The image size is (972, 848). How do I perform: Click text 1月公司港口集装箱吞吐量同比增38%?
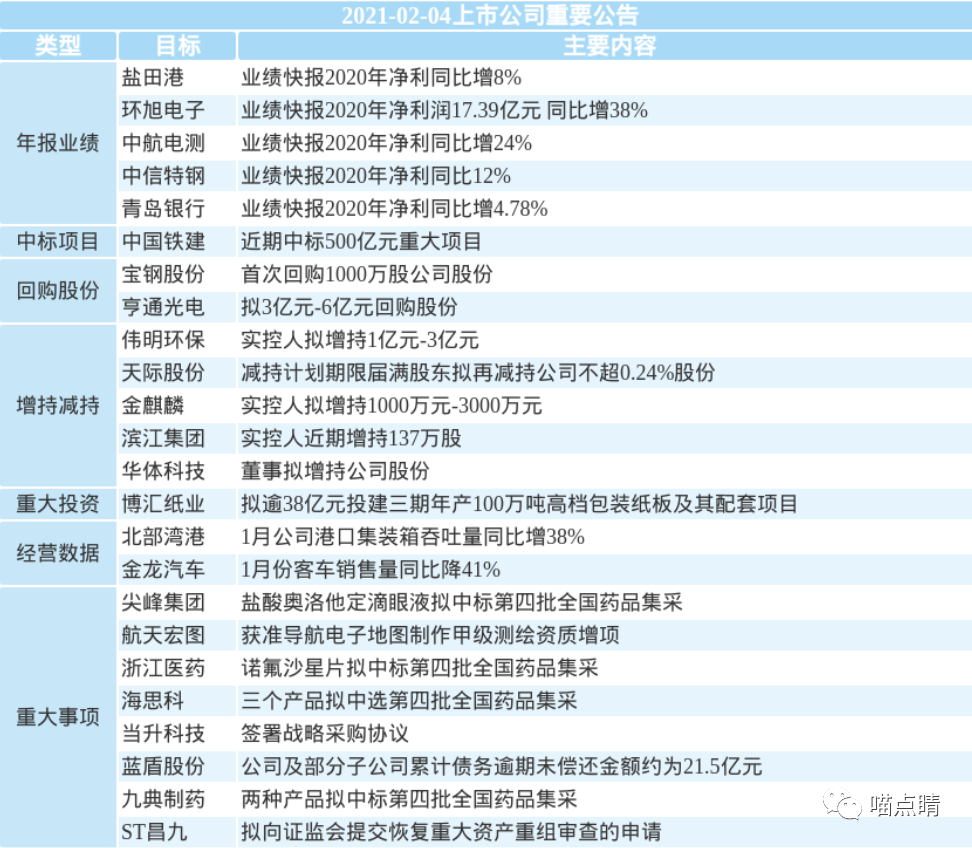coord(413,537)
